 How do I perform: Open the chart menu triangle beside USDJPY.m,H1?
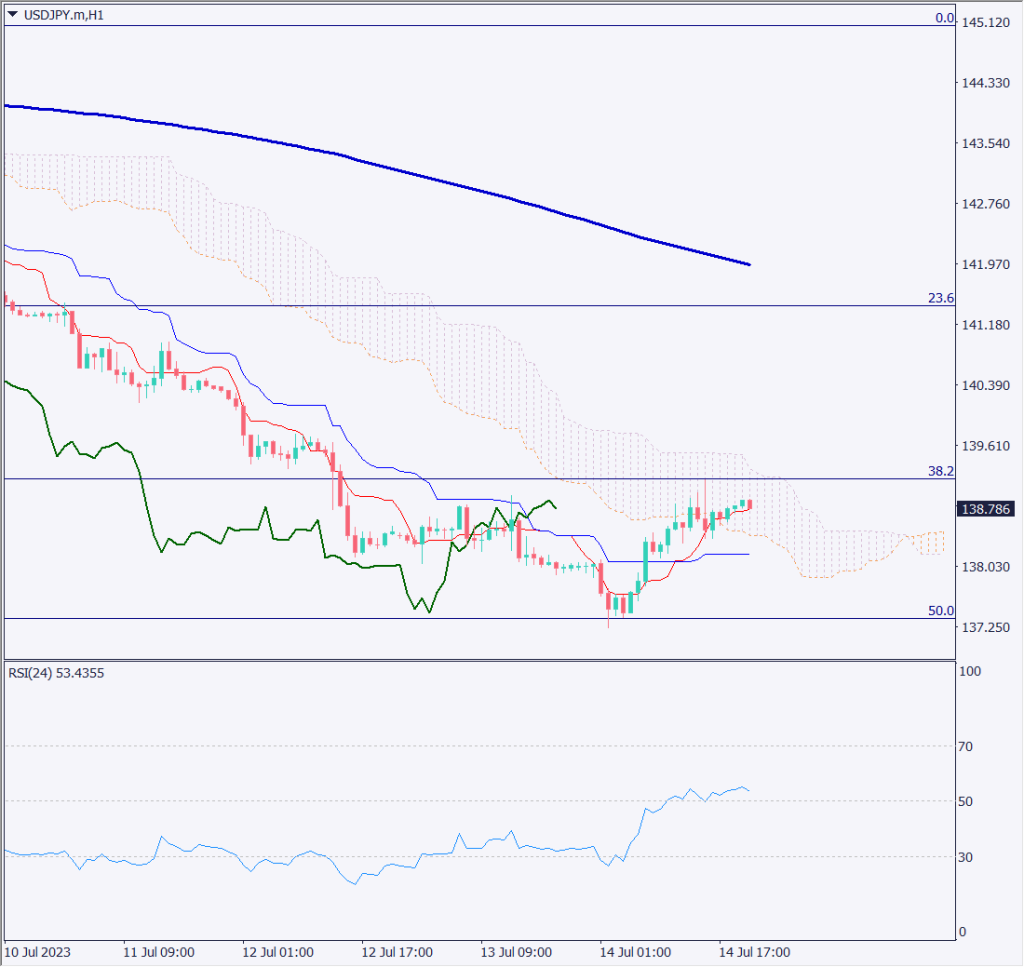tap(12, 12)
